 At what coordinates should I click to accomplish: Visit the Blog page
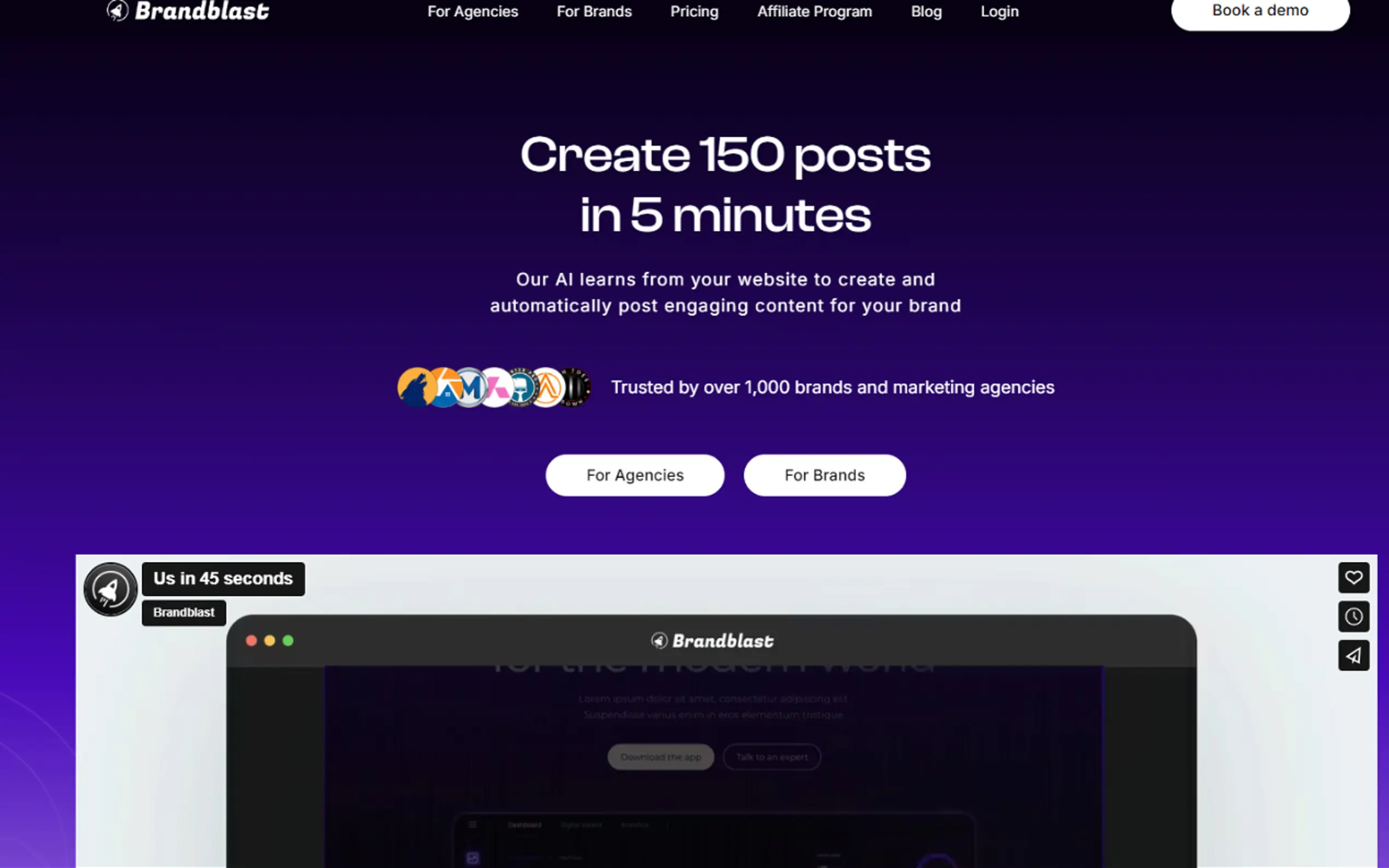pyautogui.click(x=926, y=11)
